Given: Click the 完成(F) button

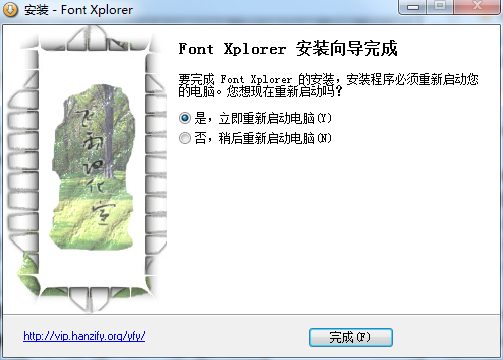Looking at the screenshot, I should click(351, 337).
